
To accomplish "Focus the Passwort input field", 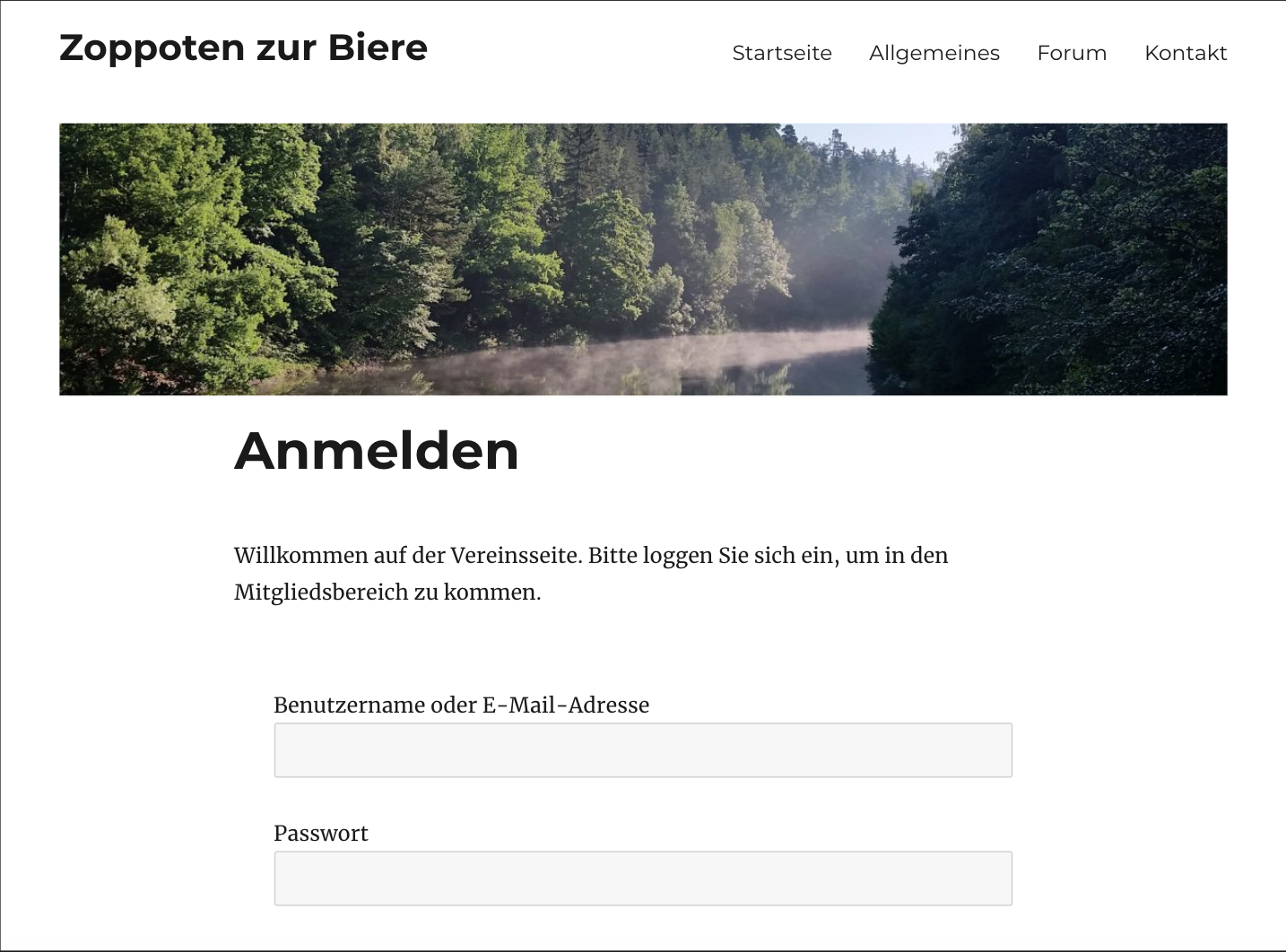I will (643, 878).
